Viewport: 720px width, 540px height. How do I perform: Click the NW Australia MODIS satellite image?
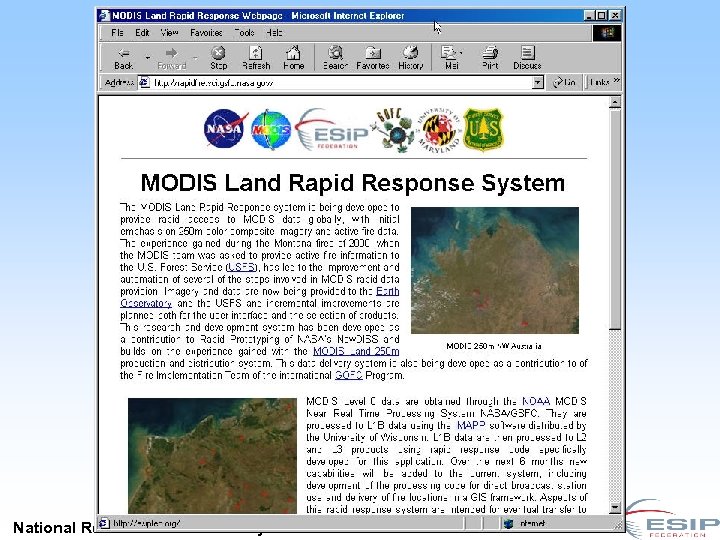point(495,270)
